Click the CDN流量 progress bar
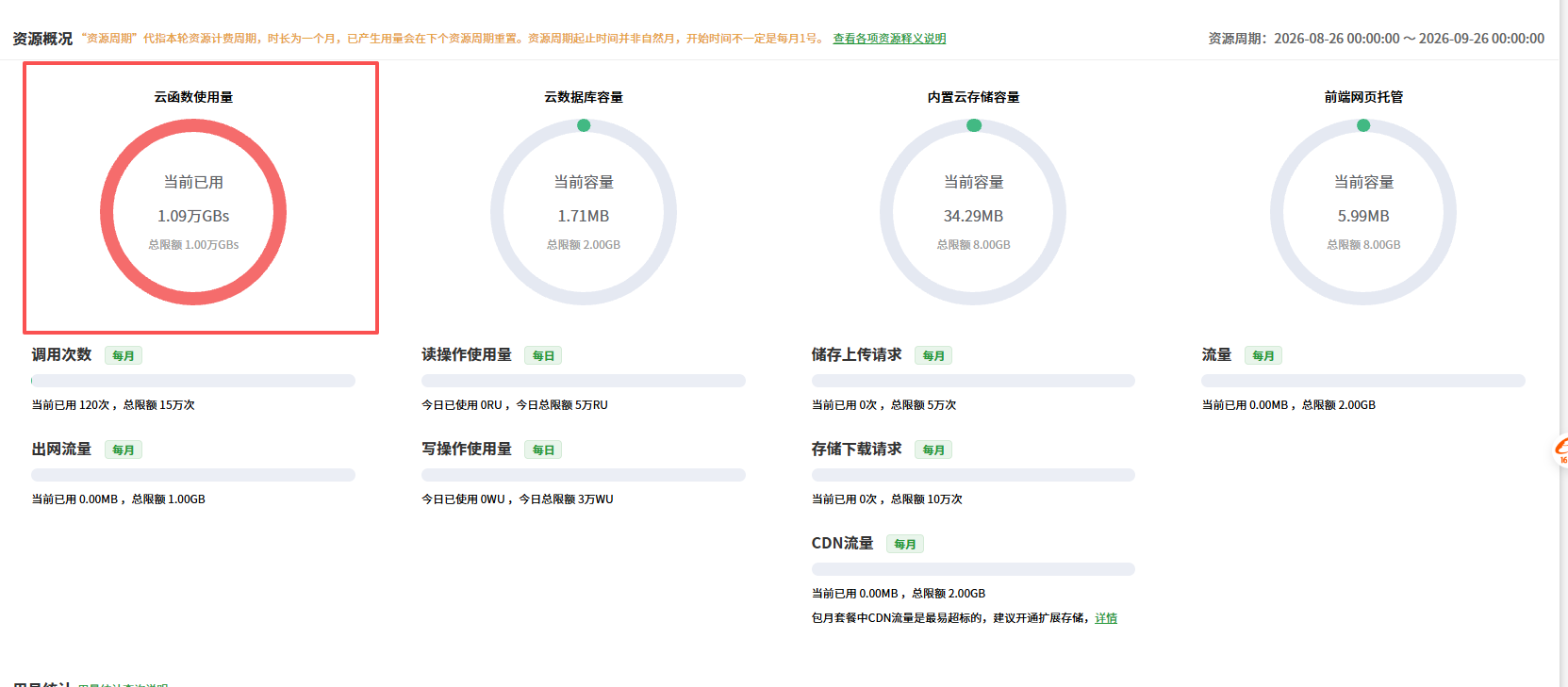Image resolution: width=1568 pixels, height=687 pixels. tap(973, 569)
